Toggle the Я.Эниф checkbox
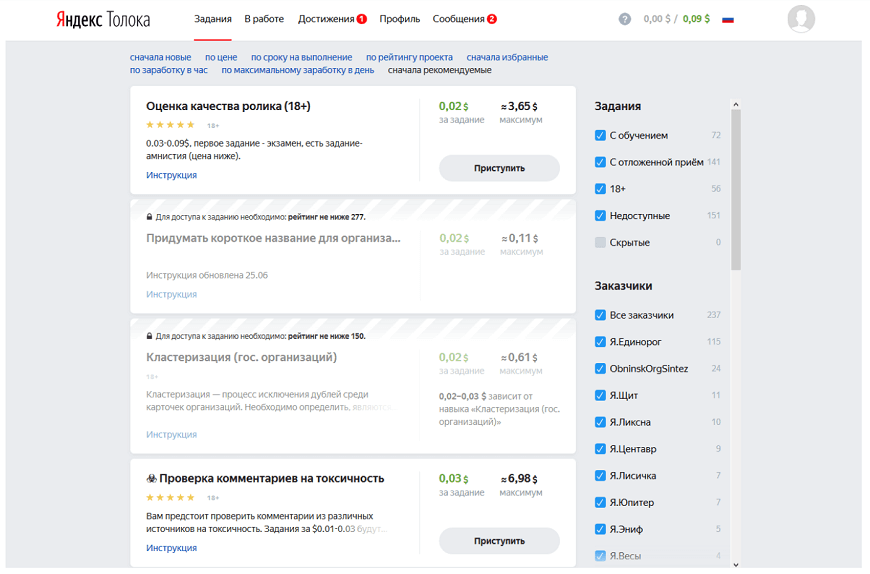This screenshot has width=870, height=574. pyautogui.click(x=600, y=529)
